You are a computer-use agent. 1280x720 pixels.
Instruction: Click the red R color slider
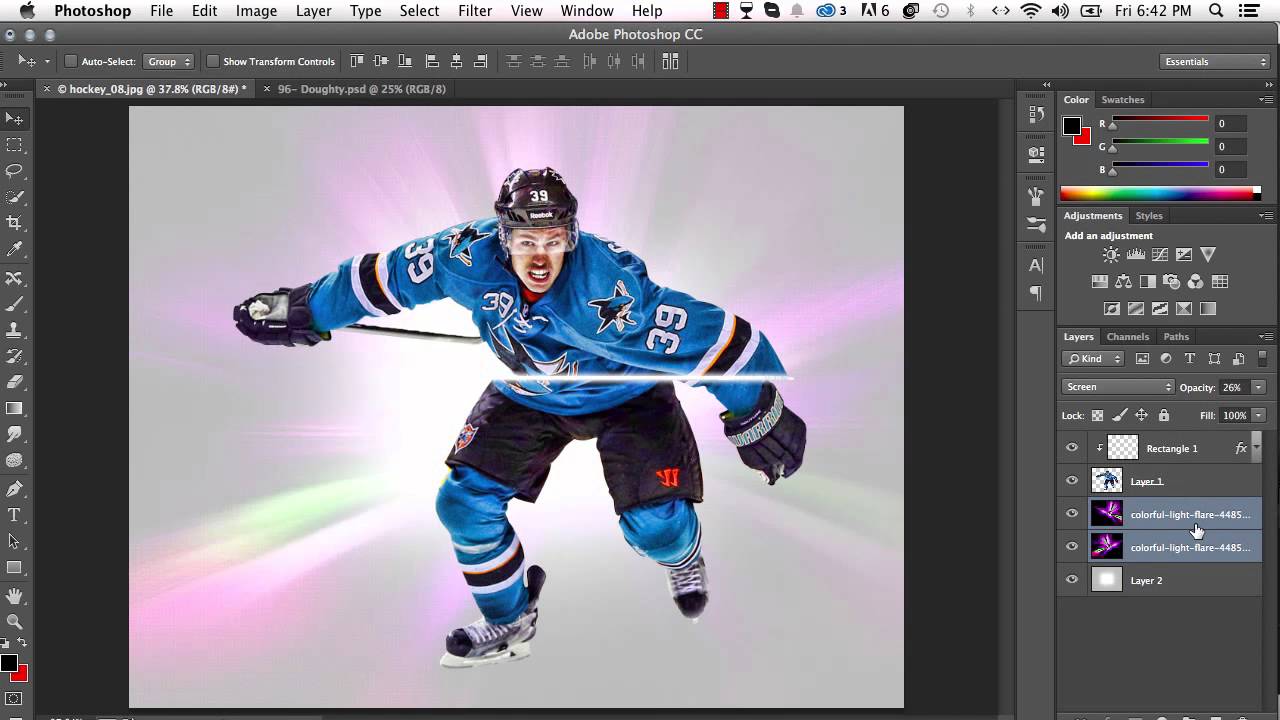click(x=1160, y=120)
